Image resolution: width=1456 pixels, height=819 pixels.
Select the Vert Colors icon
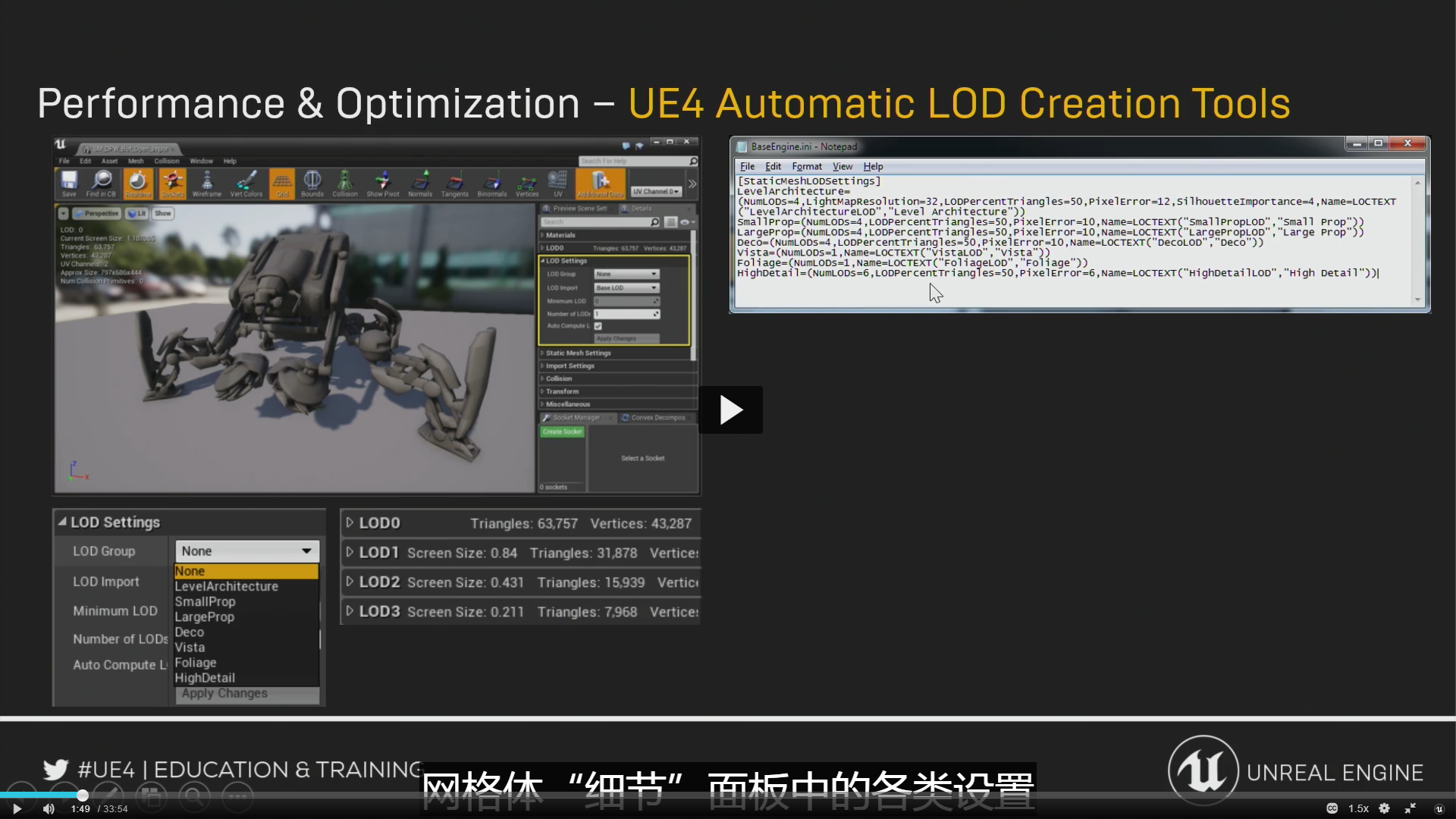246,184
